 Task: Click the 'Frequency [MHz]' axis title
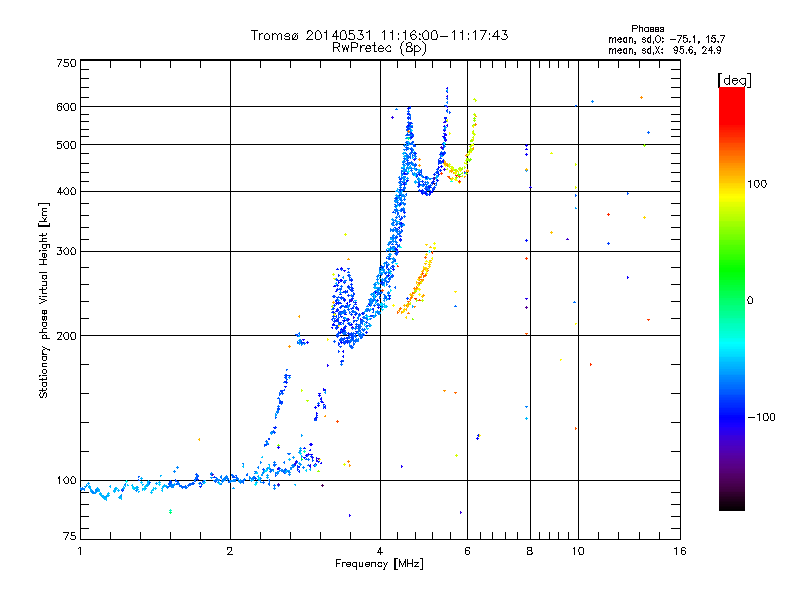click(379, 564)
